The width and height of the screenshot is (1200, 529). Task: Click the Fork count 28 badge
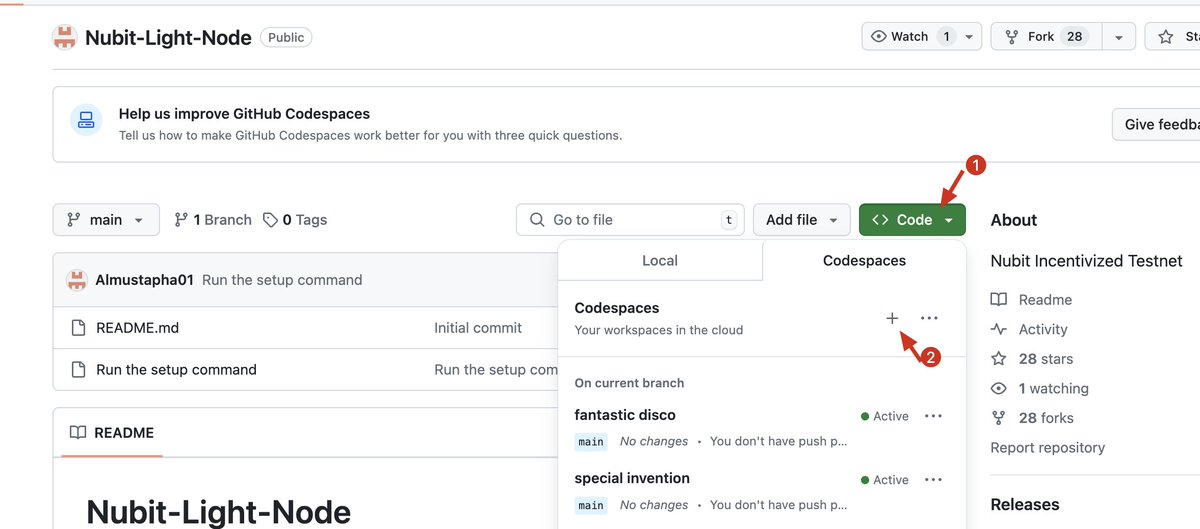[1074, 36]
